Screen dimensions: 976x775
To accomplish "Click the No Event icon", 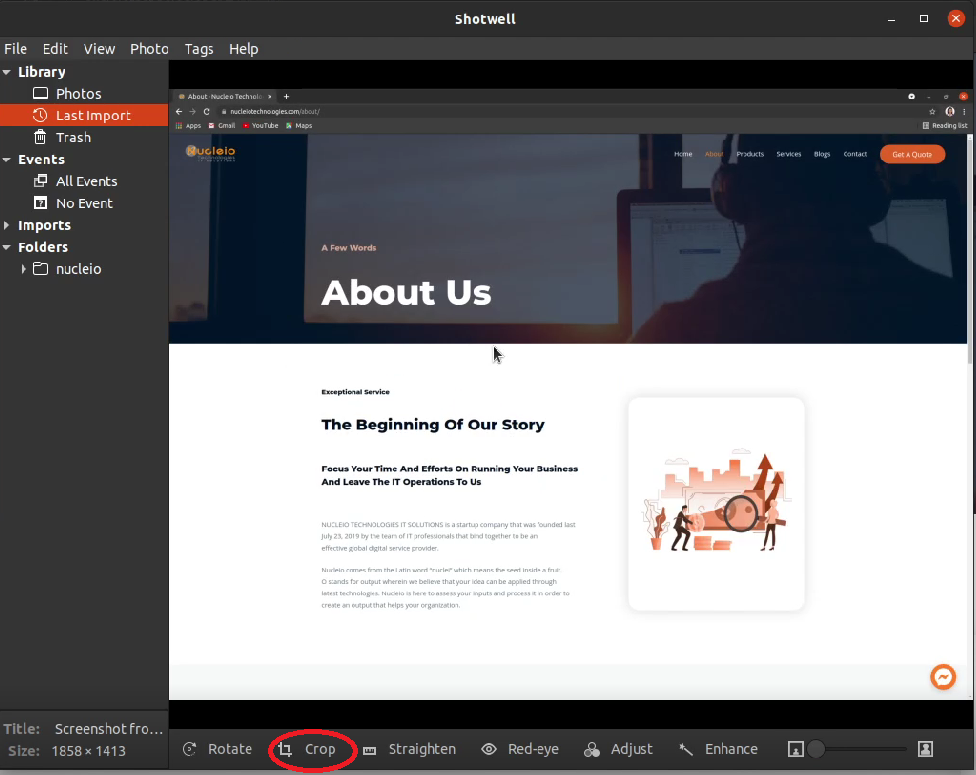I will coord(40,203).
